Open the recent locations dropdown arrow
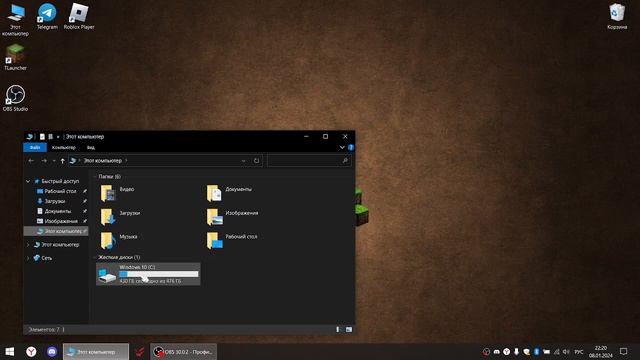The height and width of the screenshot is (360, 640). coord(54,161)
